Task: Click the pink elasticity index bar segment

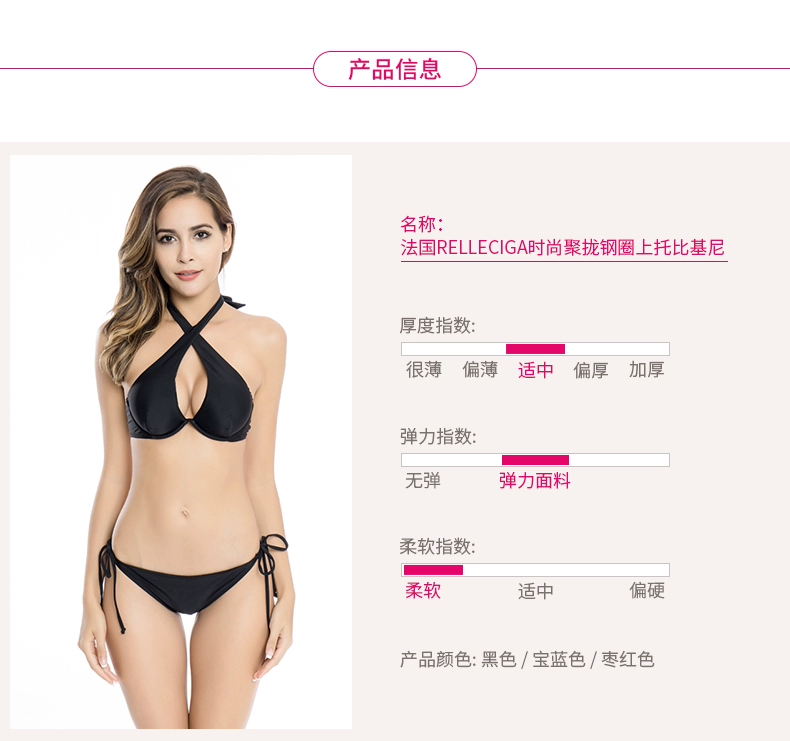Action: (535, 460)
